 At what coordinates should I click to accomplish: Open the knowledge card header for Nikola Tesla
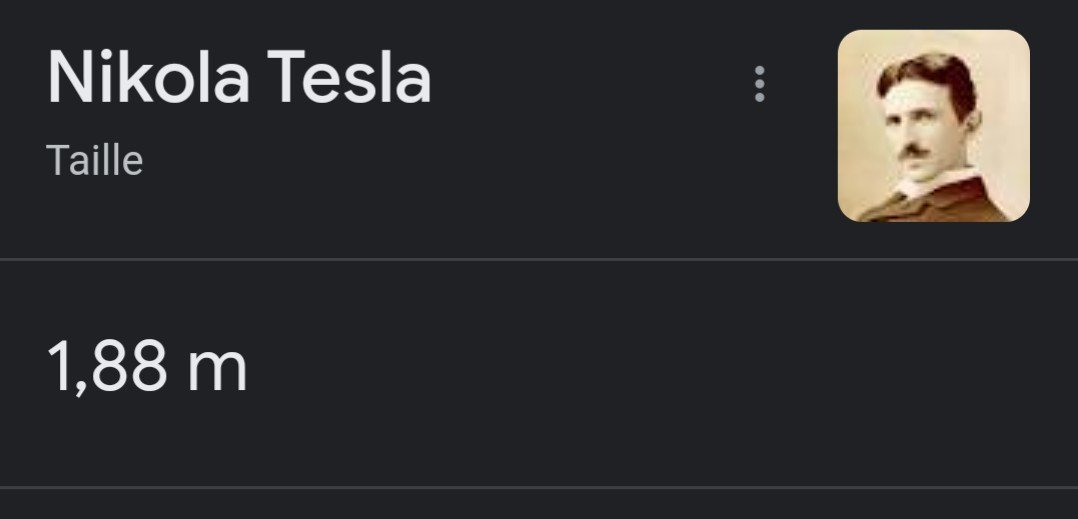[x=239, y=80]
